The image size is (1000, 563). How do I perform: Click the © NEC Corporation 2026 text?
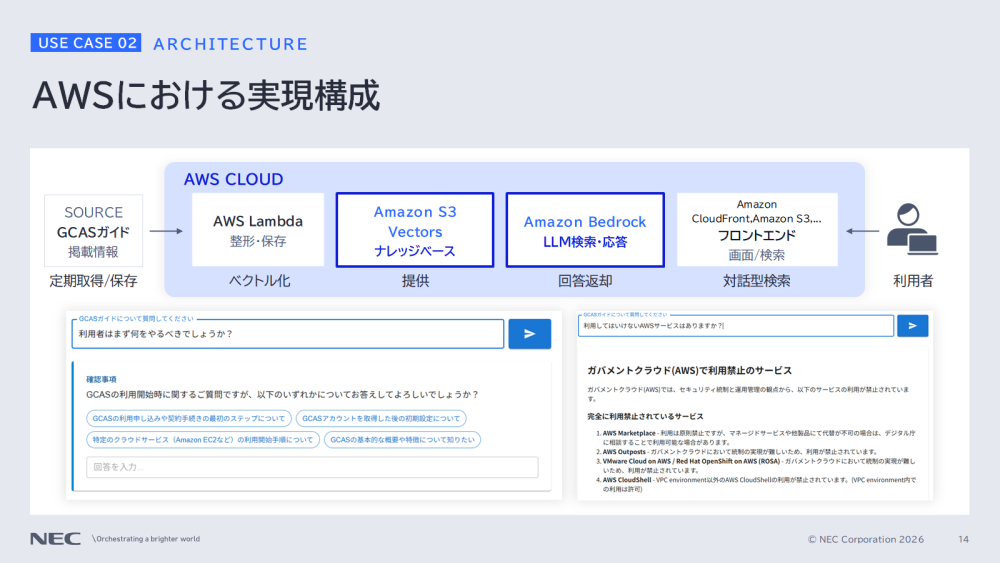866,539
